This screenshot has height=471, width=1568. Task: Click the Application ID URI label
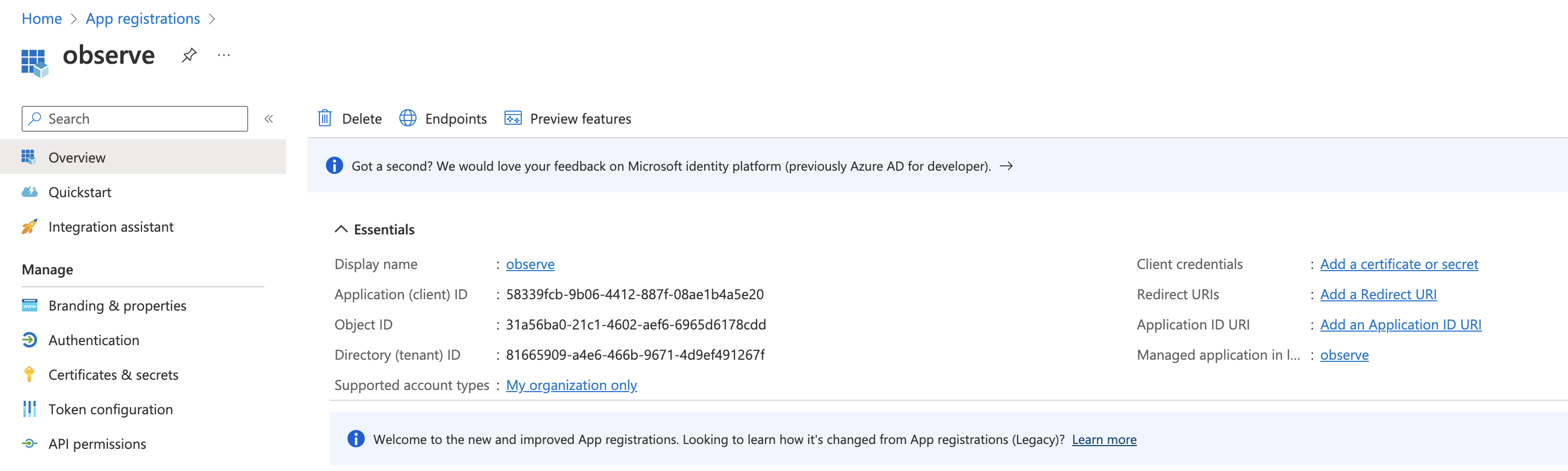1193,325
